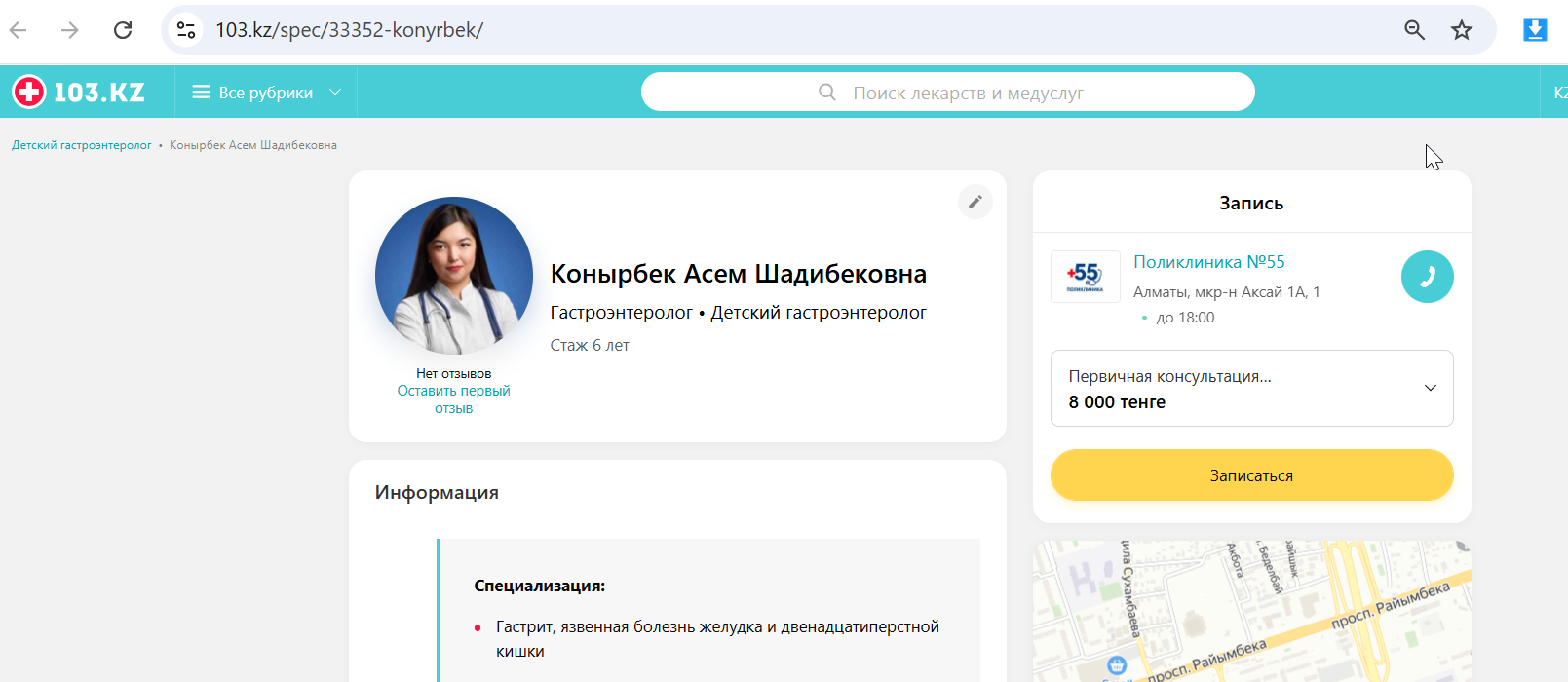Bookmark this page with the star icon
This screenshot has width=1568, height=682.
pos(1462,30)
